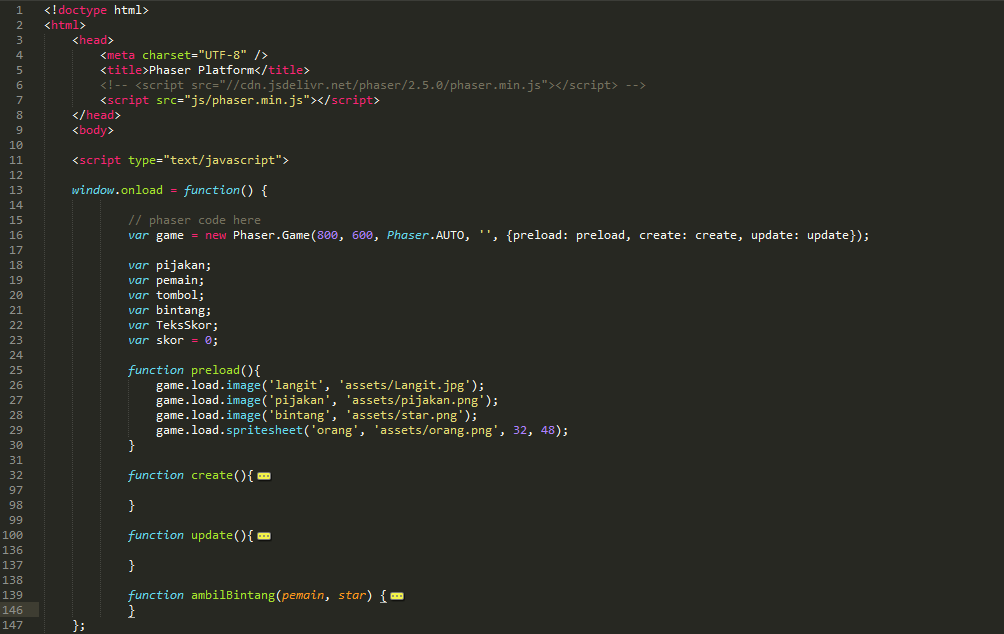Click 'Phaser.AUTO' argument
The width and height of the screenshot is (1004, 634).
(426, 235)
